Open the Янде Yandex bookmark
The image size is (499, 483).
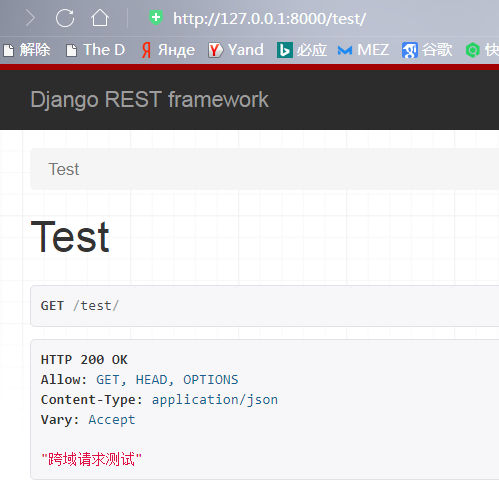point(168,50)
